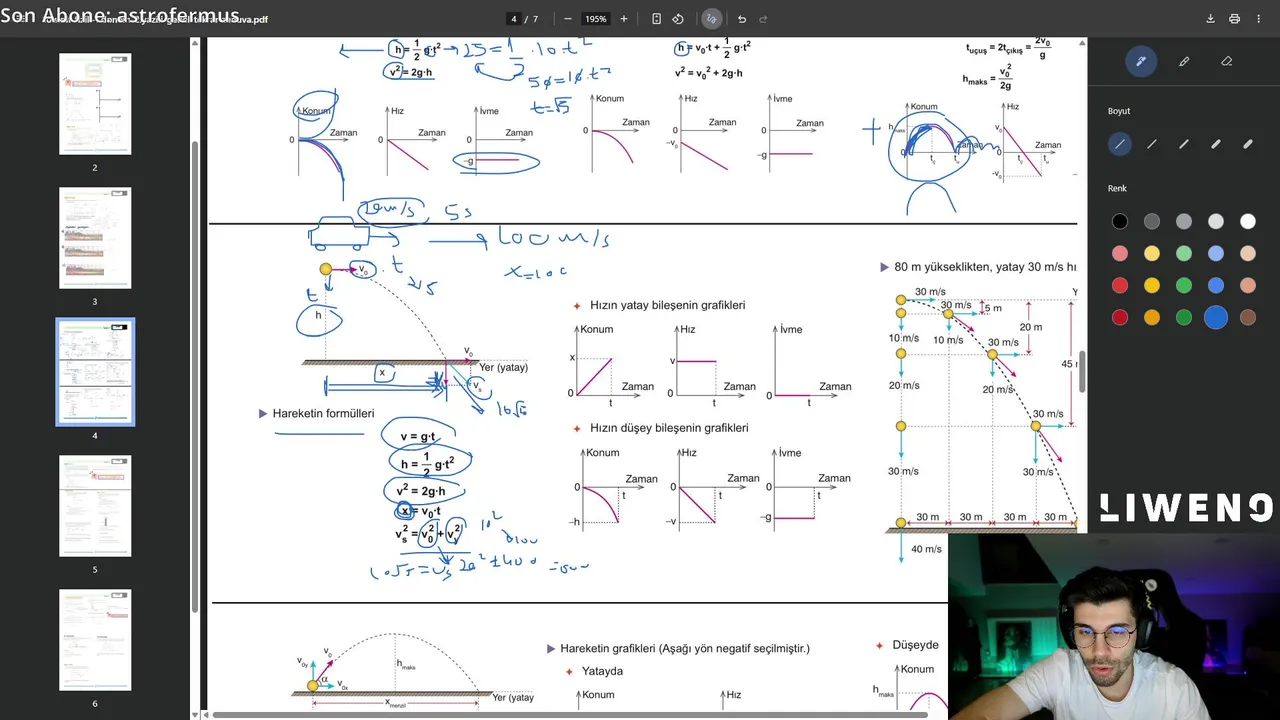Pick the light blue color swatch

[x=1216, y=254]
